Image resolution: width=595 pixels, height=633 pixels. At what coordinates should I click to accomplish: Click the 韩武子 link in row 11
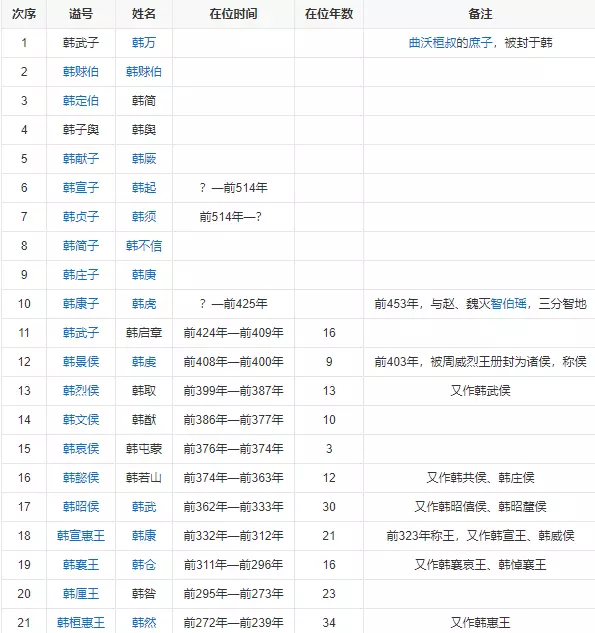[81, 333]
